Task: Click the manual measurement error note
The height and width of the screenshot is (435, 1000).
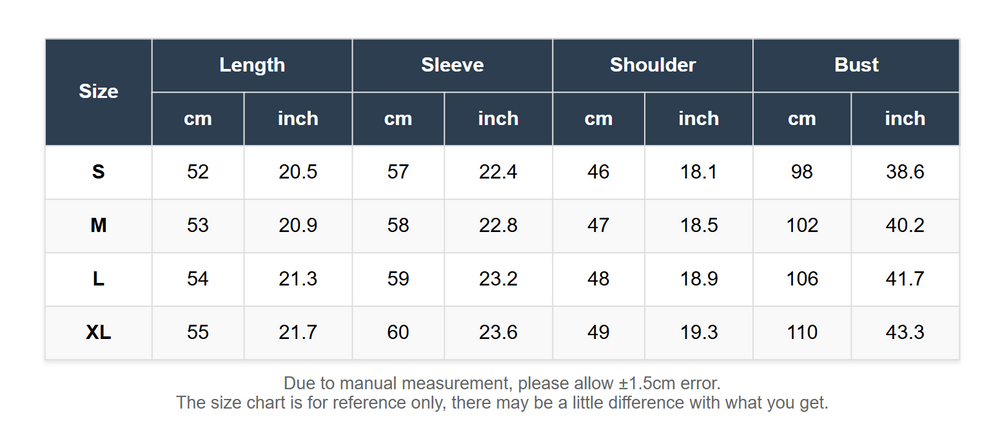Action: point(502,383)
